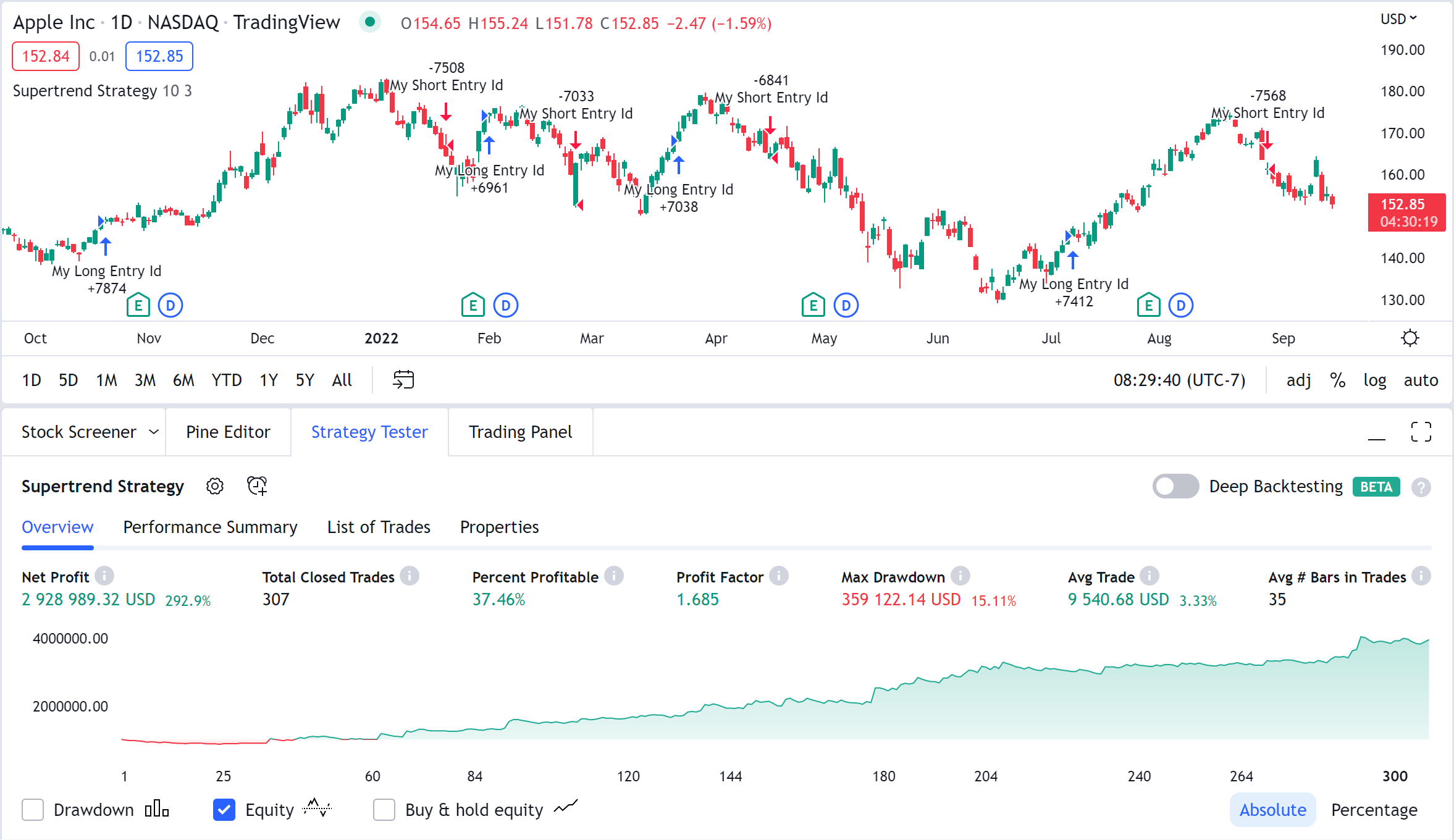Switch to the List of Trades tab

click(x=378, y=527)
